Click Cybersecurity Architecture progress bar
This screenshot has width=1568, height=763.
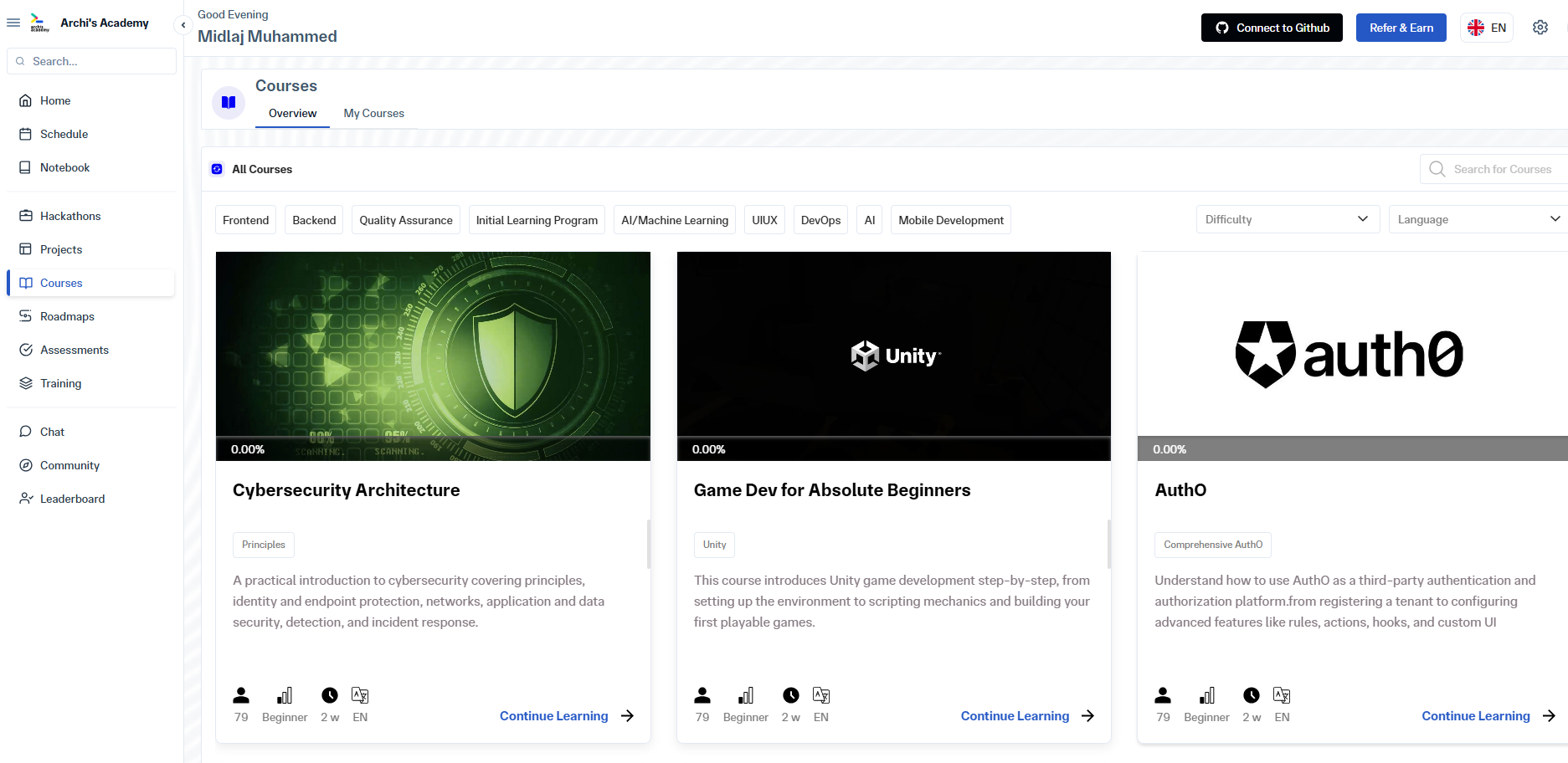[433, 449]
